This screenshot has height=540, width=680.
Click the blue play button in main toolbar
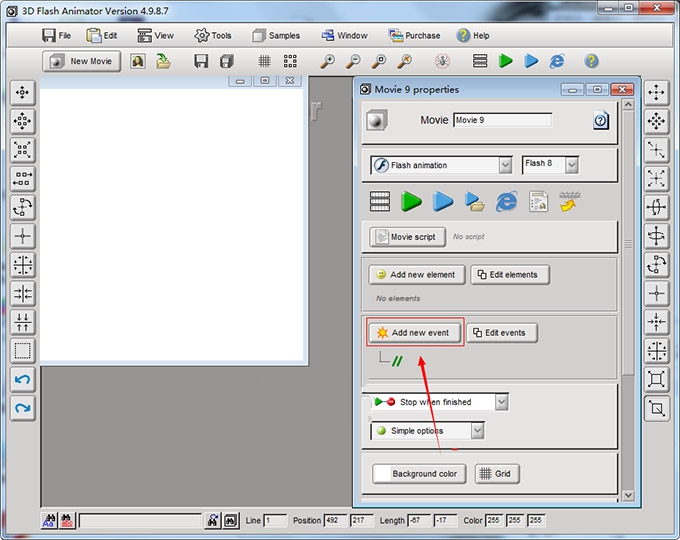[x=531, y=61]
